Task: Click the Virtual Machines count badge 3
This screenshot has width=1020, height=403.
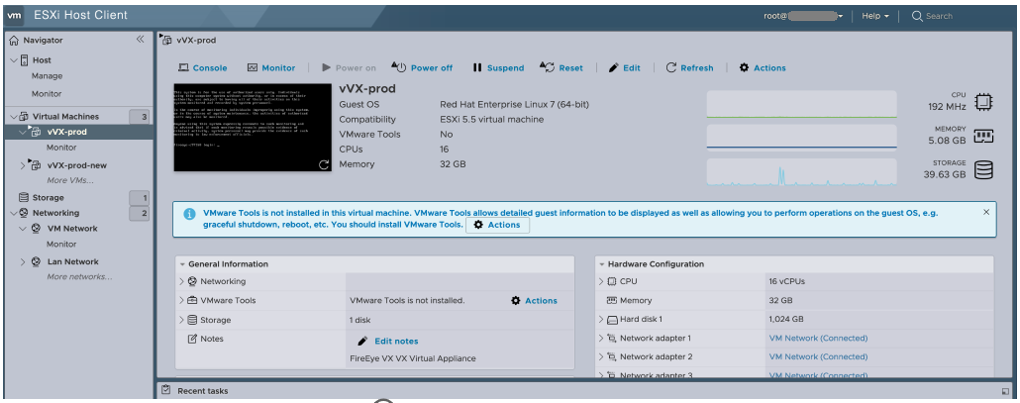Action: (139, 117)
